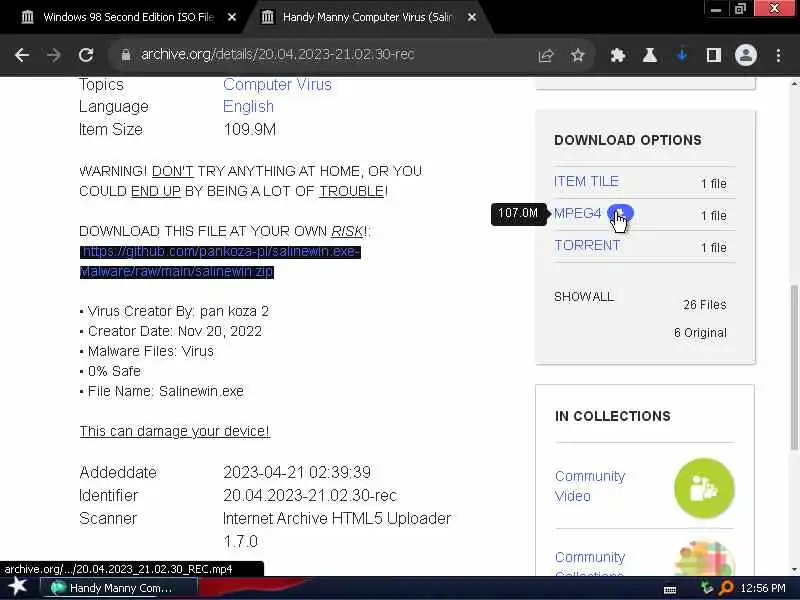Close the Windows 98 Second Edition tab

[x=232, y=17]
